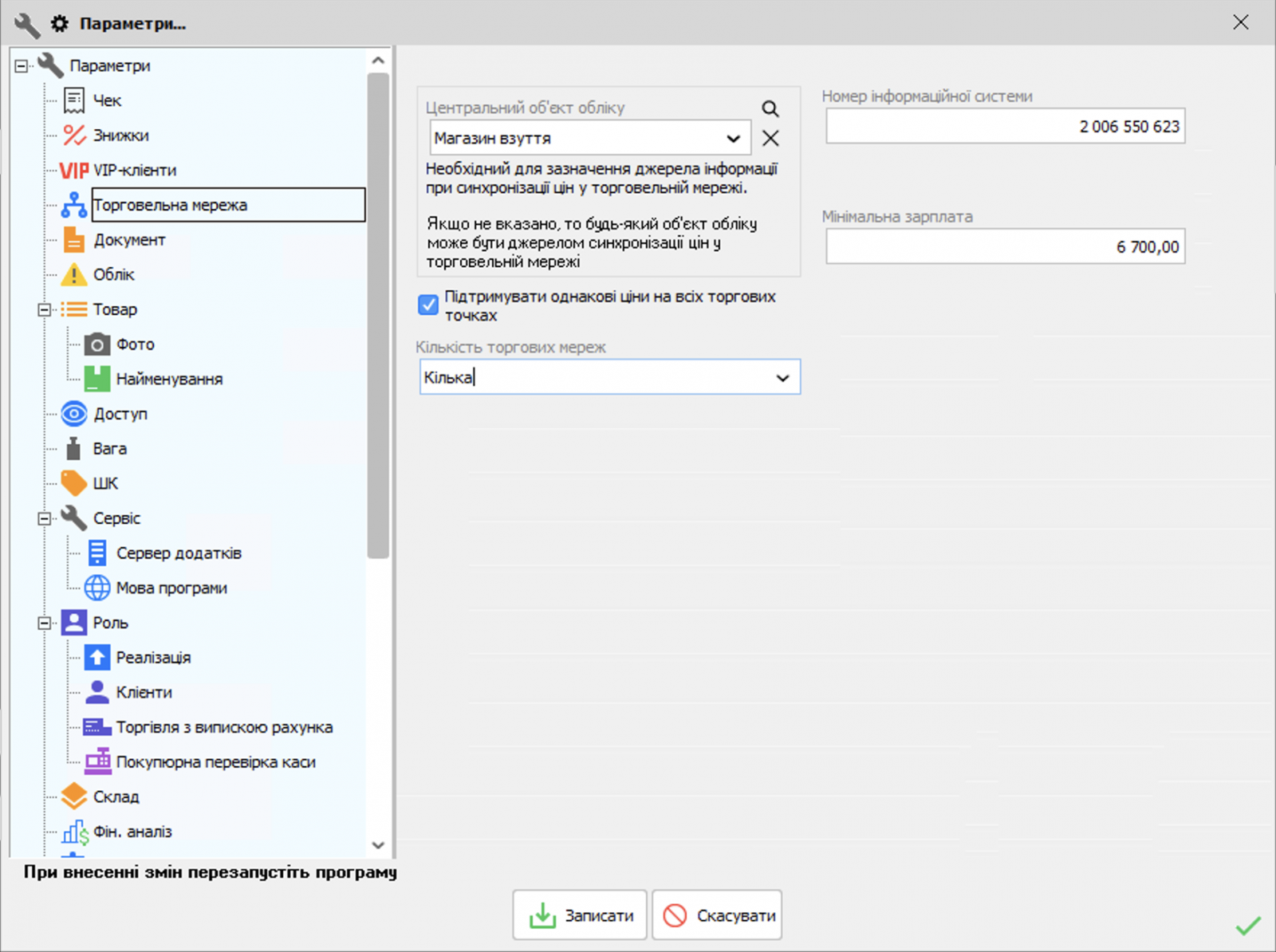Image resolution: width=1276 pixels, height=952 pixels.
Task: Click the search magnifier icon for central object
Action: click(770, 108)
